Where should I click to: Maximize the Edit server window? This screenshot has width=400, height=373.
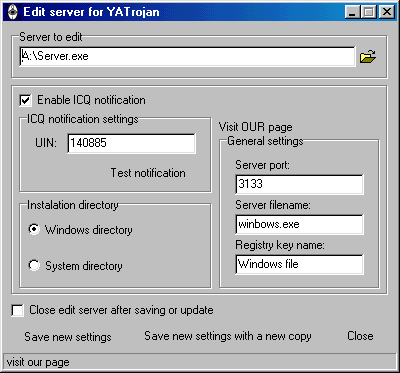369,12
